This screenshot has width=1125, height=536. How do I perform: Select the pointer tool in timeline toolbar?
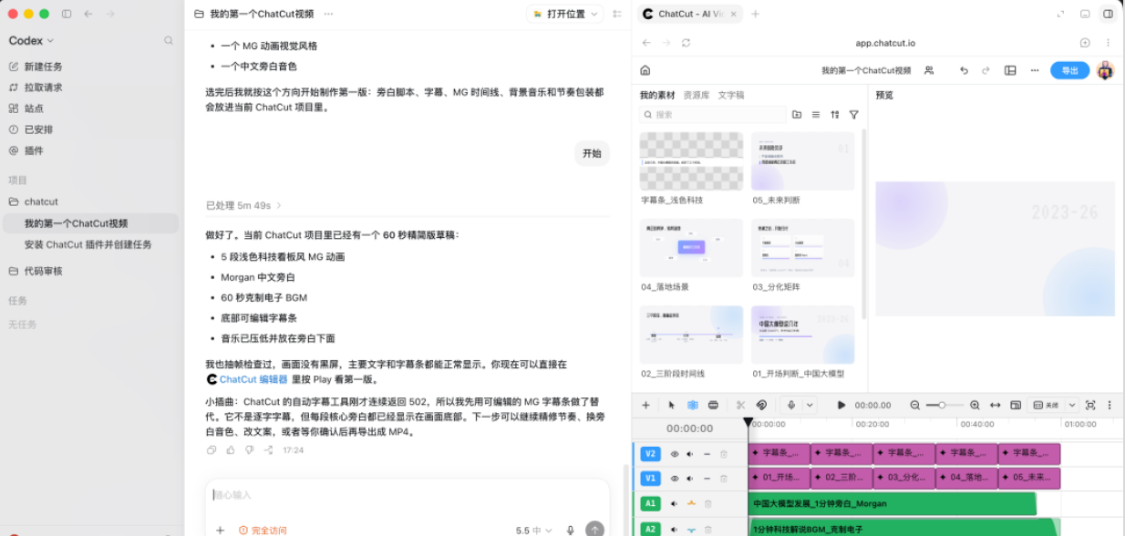(x=672, y=405)
